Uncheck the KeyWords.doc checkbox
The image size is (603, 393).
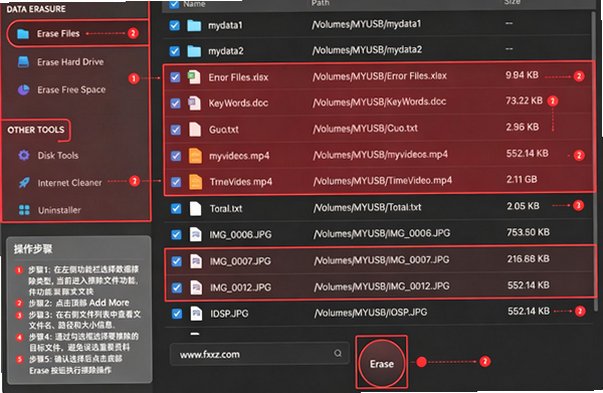tap(175, 103)
